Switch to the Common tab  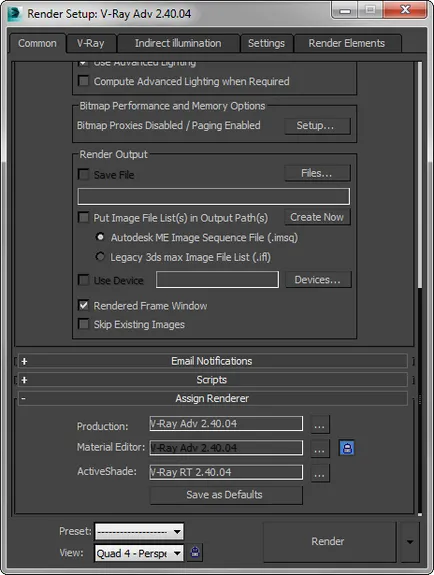click(37, 43)
